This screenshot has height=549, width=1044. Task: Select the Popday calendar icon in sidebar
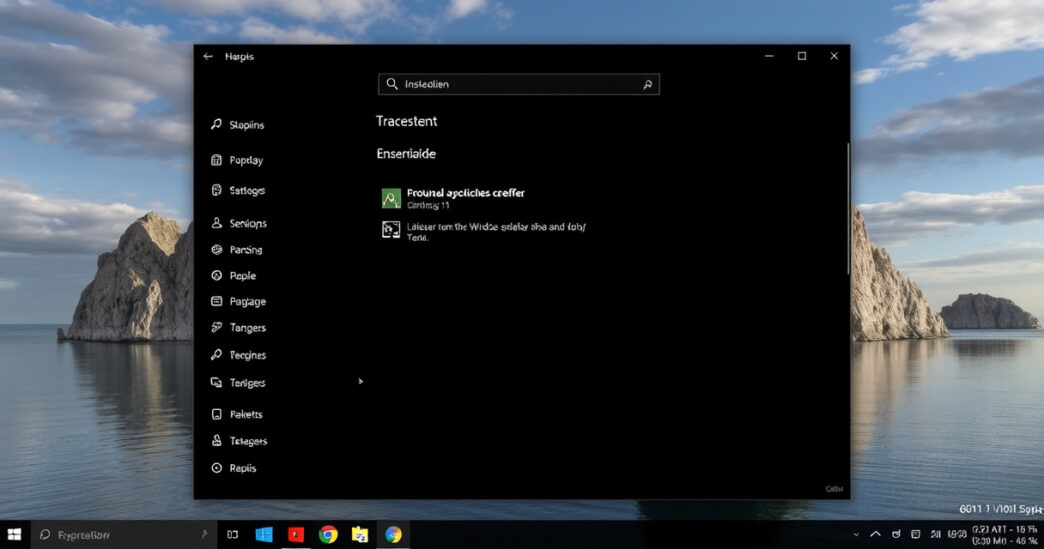point(216,160)
